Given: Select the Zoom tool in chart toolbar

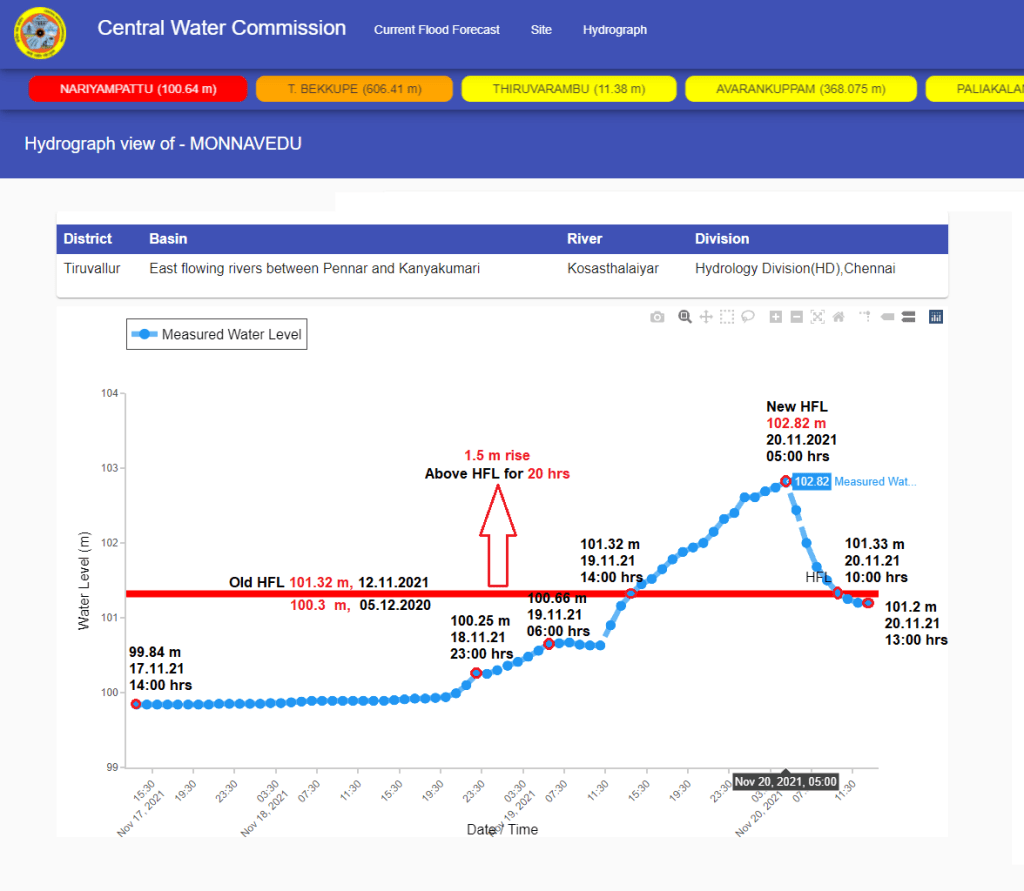Looking at the screenshot, I should pos(685,317).
